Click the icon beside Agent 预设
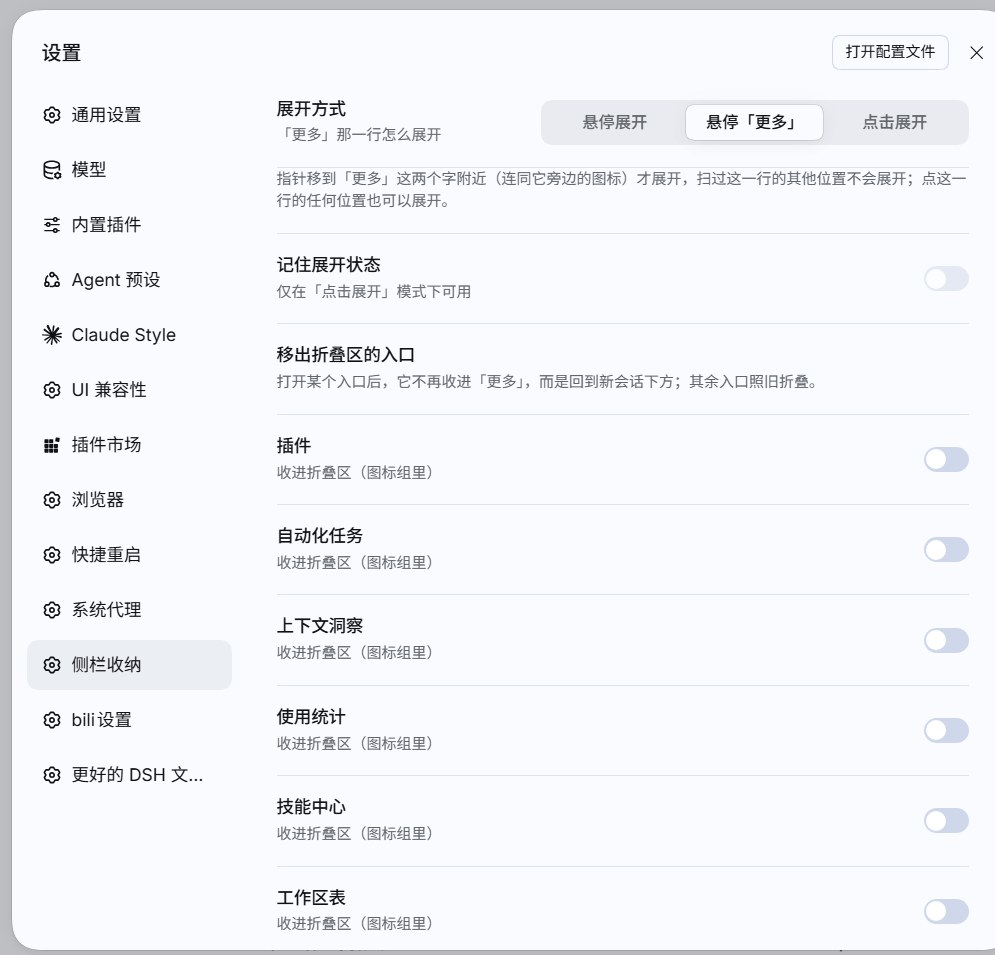995x955 pixels. coord(52,280)
